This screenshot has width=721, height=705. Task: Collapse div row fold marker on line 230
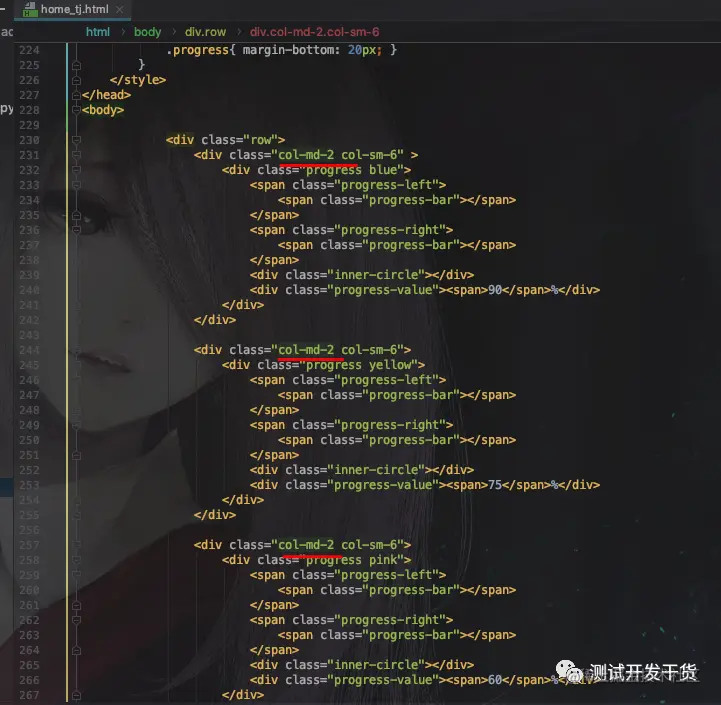point(76,140)
